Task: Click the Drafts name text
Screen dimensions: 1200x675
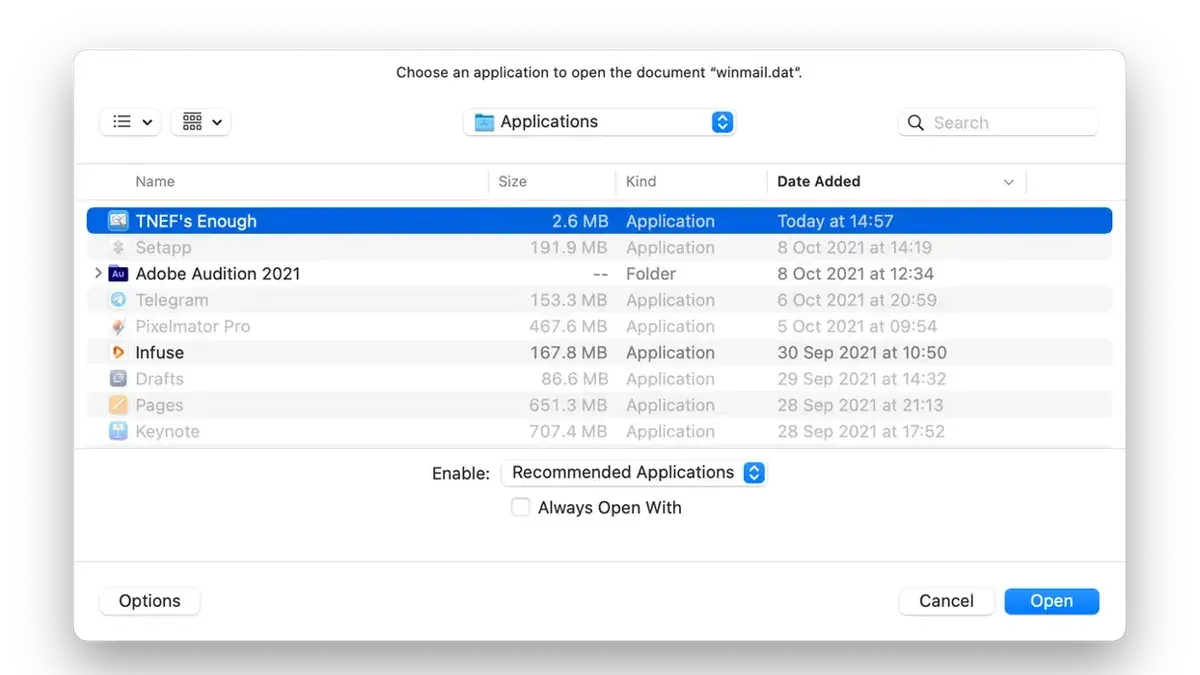Action: point(160,379)
